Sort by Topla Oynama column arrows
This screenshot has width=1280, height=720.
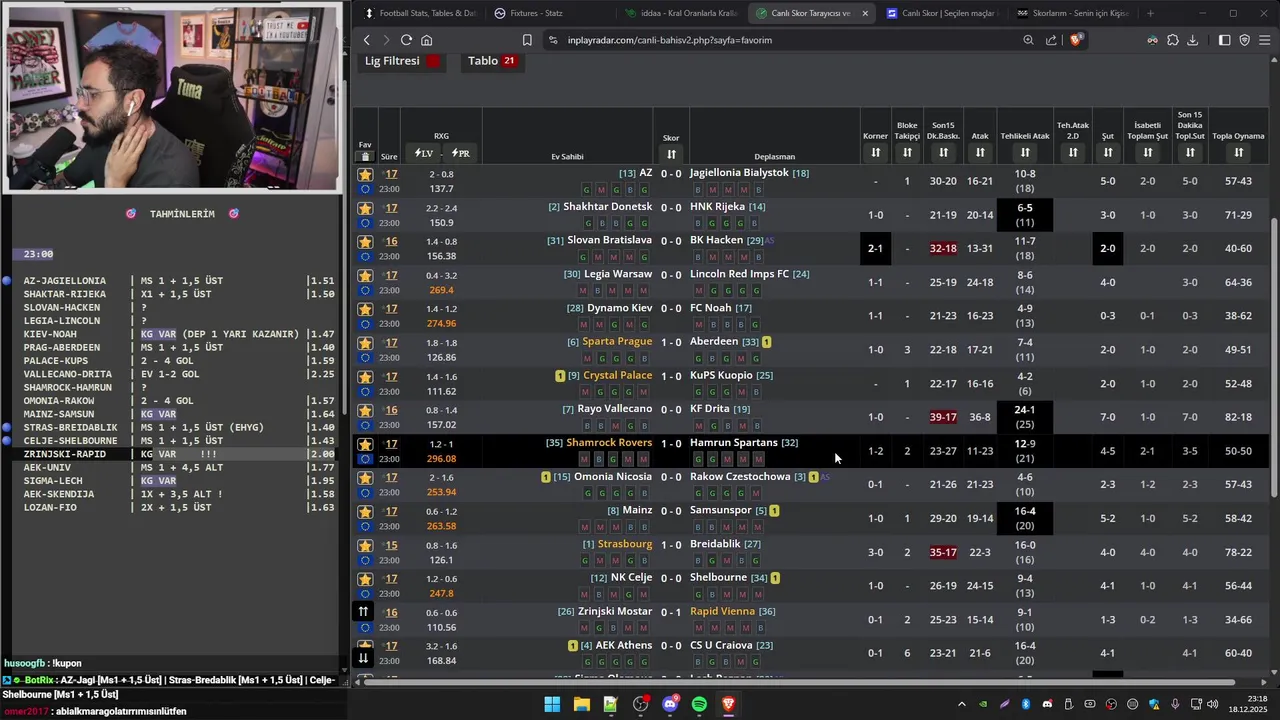point(1238,152)
